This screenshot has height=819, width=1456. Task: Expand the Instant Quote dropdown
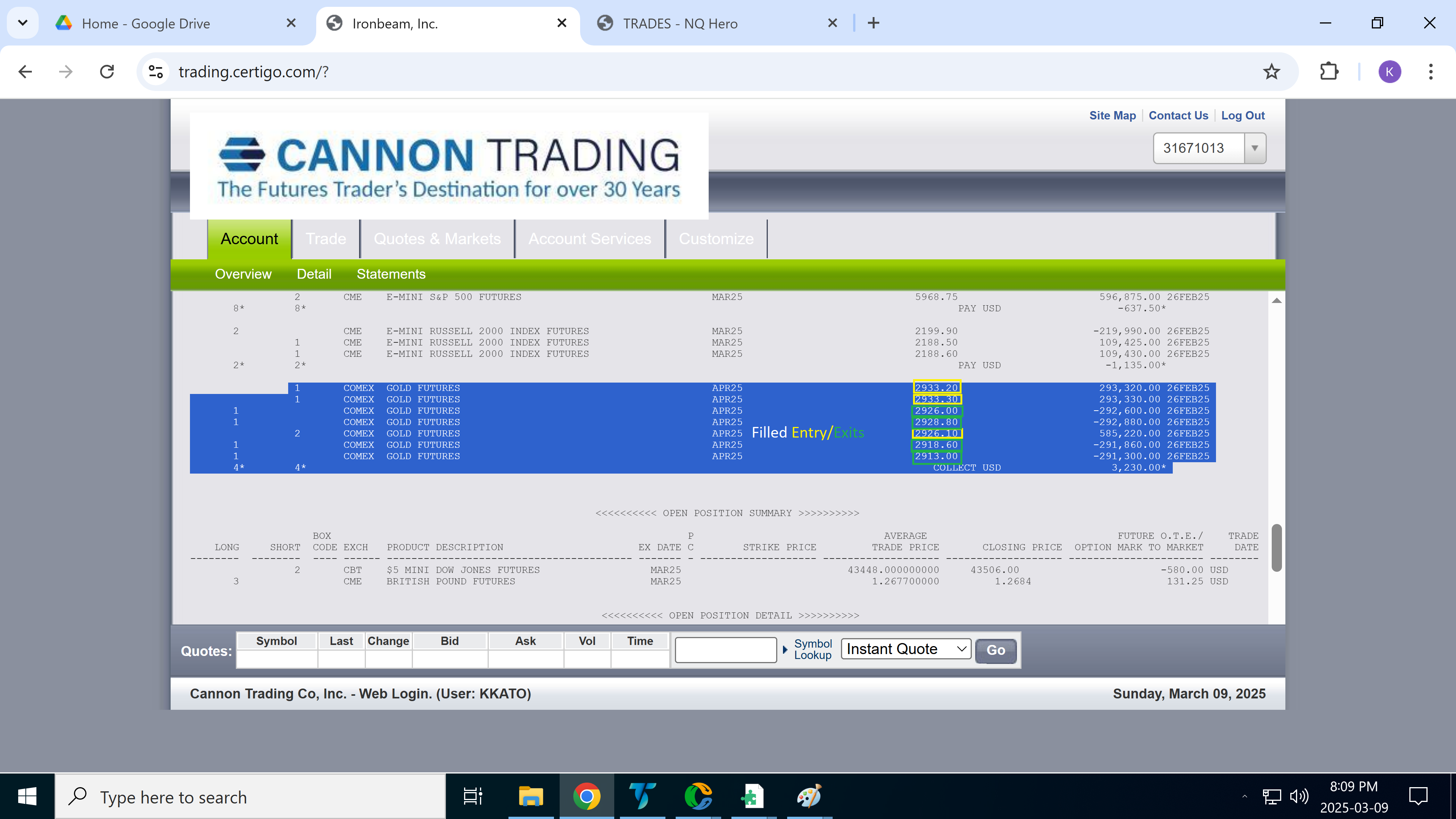coord(905,649)
